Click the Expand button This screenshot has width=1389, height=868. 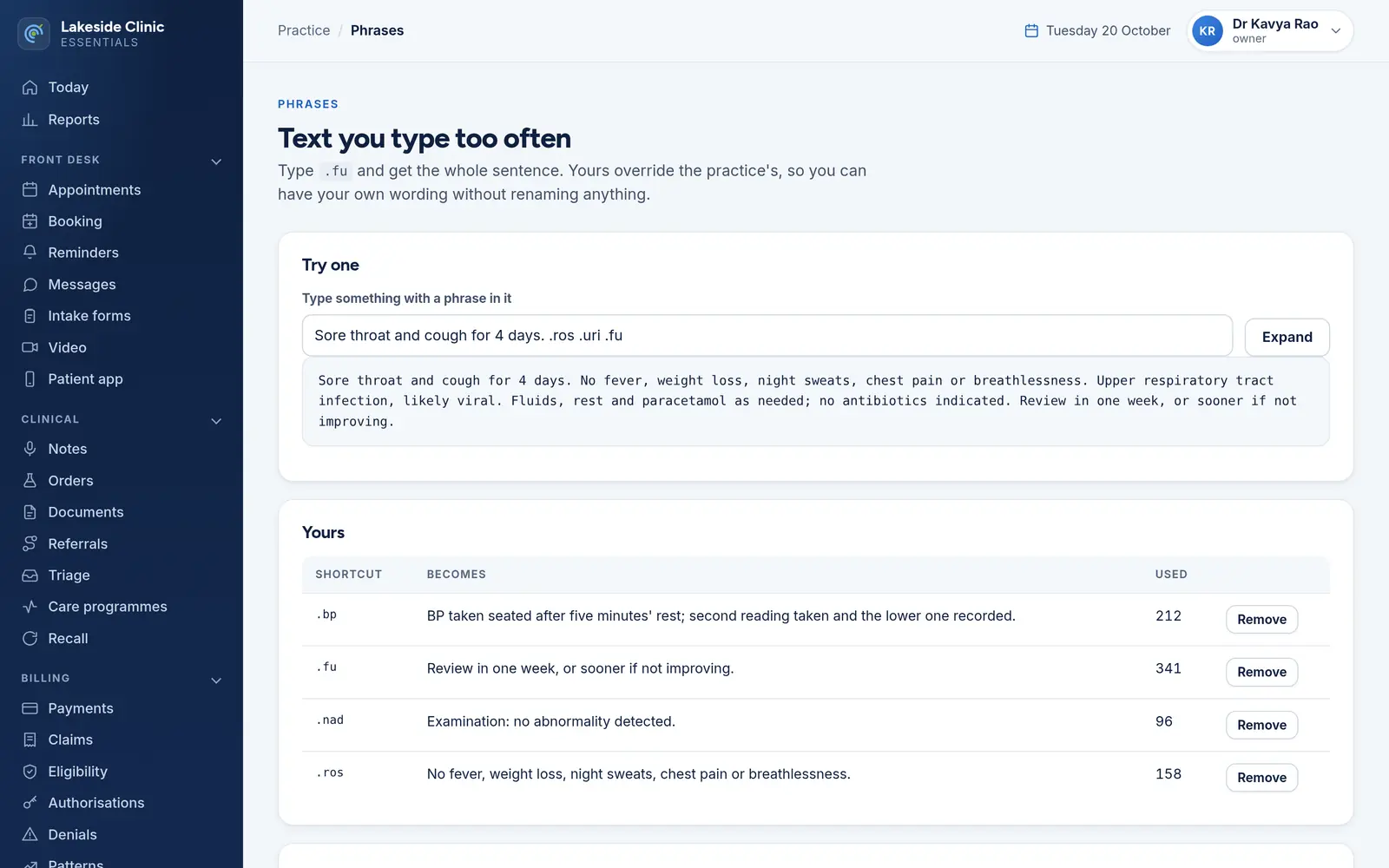pos(1287,337)
